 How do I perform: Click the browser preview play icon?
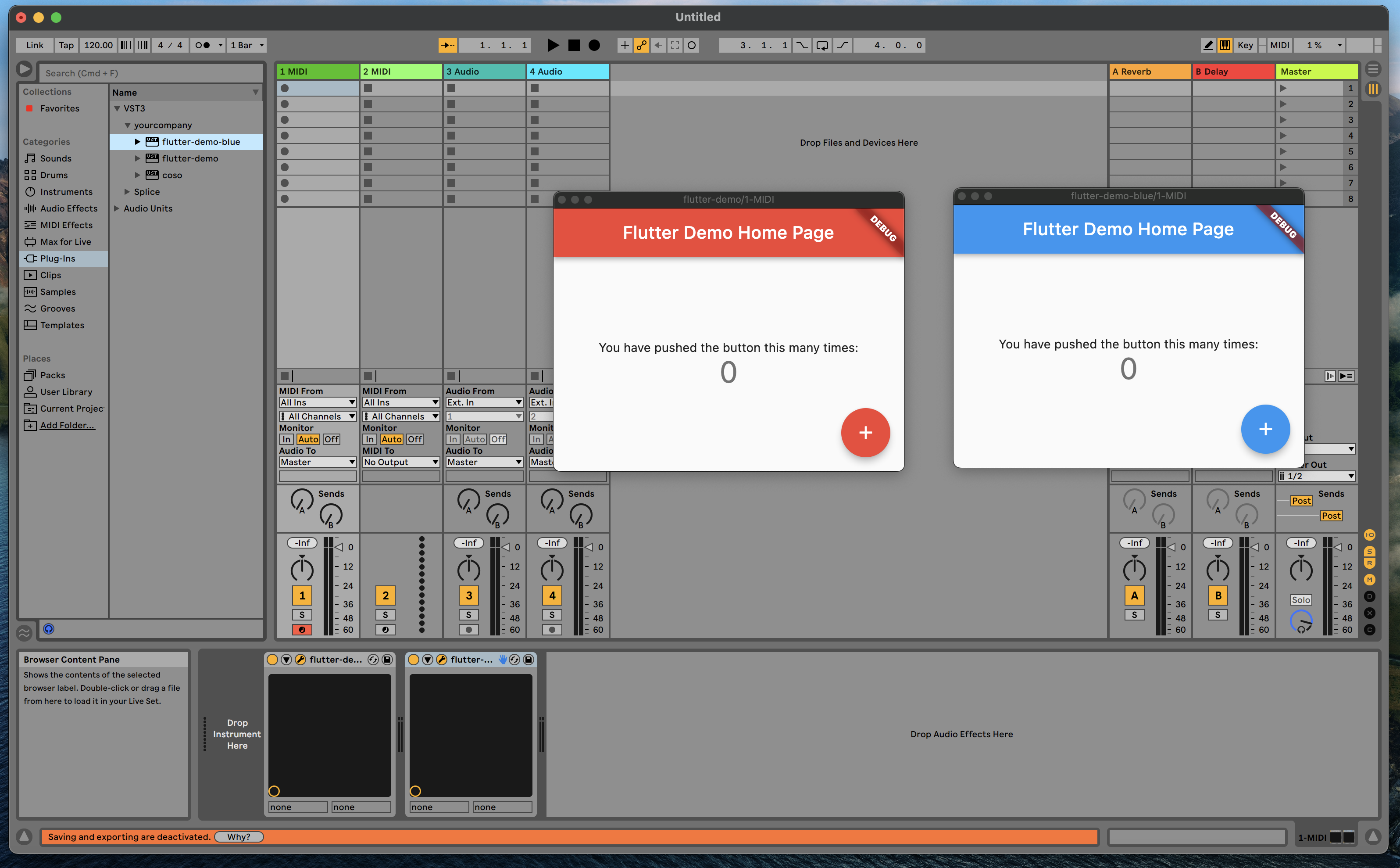coord(25,69)
